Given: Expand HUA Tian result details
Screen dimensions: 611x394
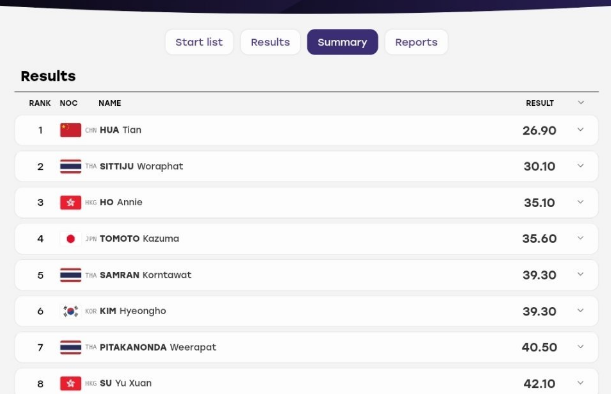Looking at the screenshot, I should (x=580, y=130).
